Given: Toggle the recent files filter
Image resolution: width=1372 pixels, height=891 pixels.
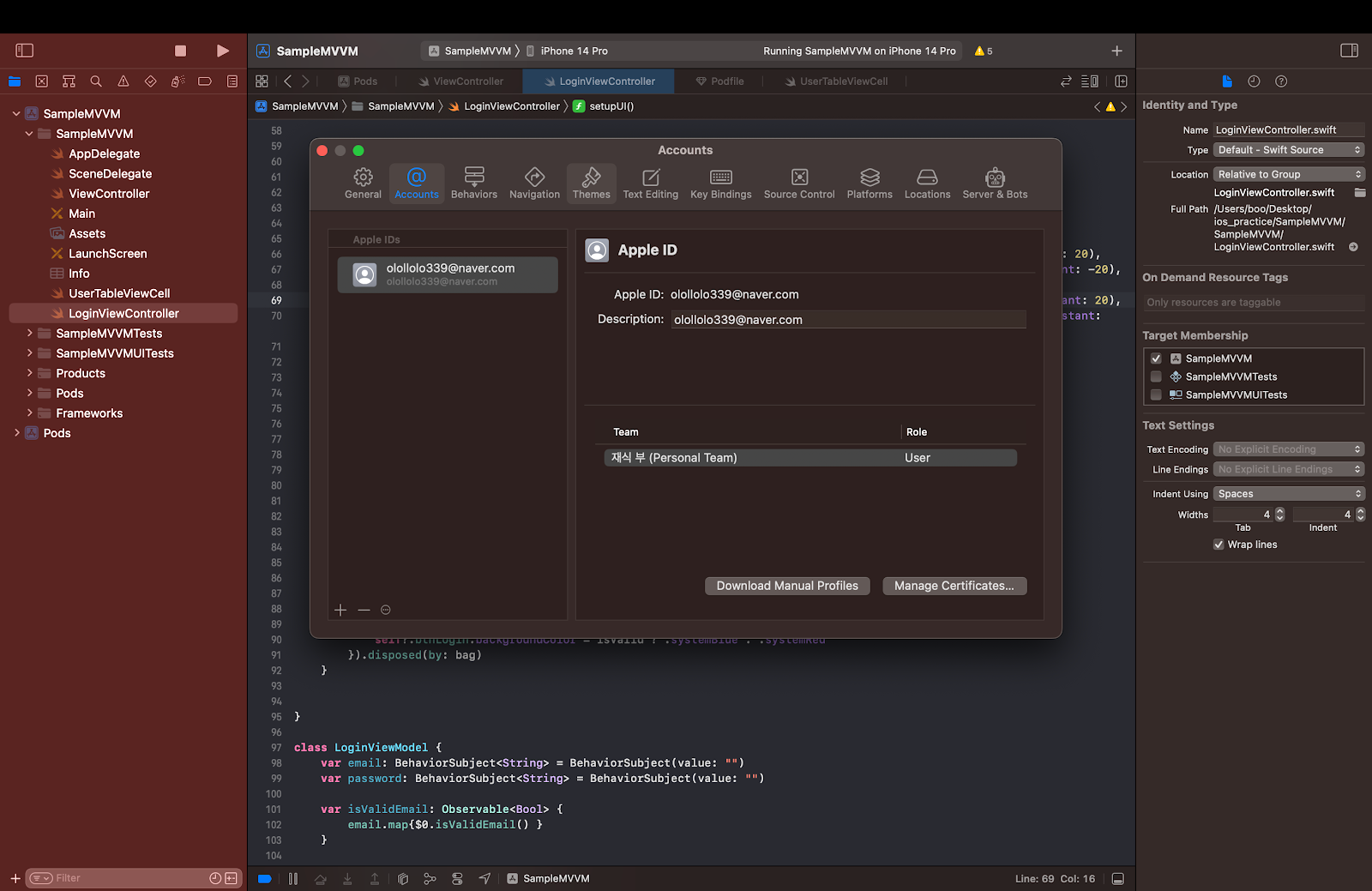Looking at the screenshot, I should click(x=215, y=878).
